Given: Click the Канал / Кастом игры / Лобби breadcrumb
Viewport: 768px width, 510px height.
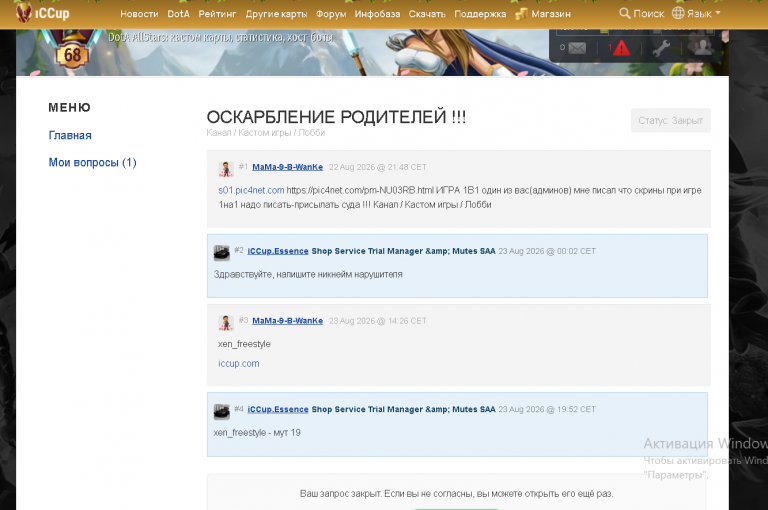Looking at the screenshot, I should pyautogui.click(x=265, y=133).
